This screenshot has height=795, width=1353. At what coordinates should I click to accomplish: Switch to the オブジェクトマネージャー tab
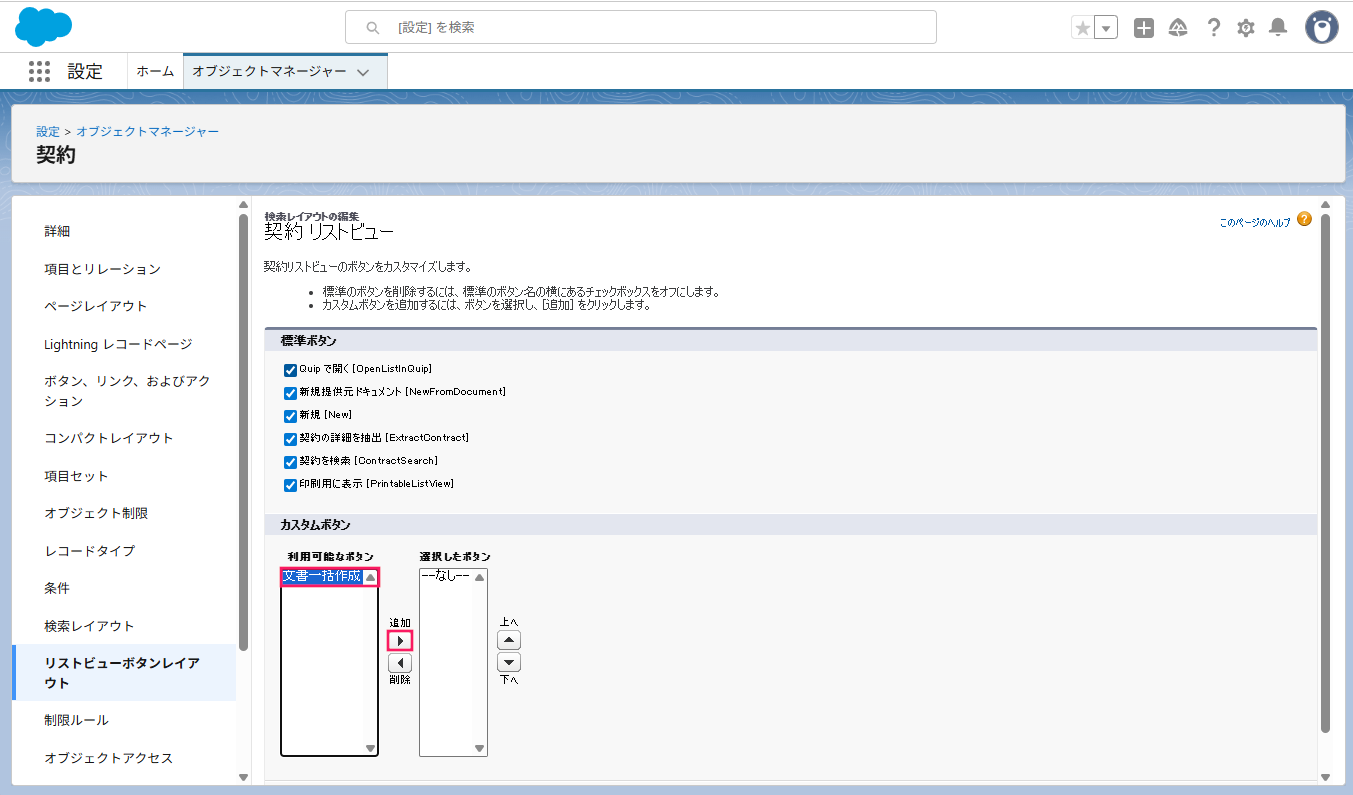(x=269, y=71)
